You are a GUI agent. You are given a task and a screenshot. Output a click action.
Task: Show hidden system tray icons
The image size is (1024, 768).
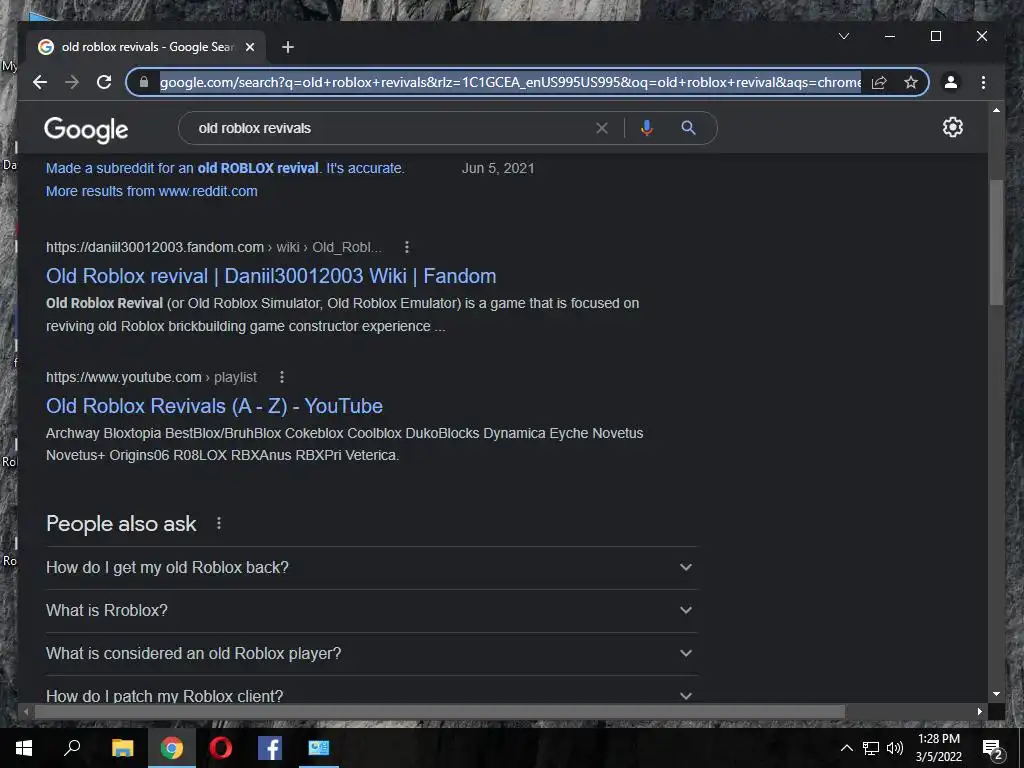[x=846, y=748]
